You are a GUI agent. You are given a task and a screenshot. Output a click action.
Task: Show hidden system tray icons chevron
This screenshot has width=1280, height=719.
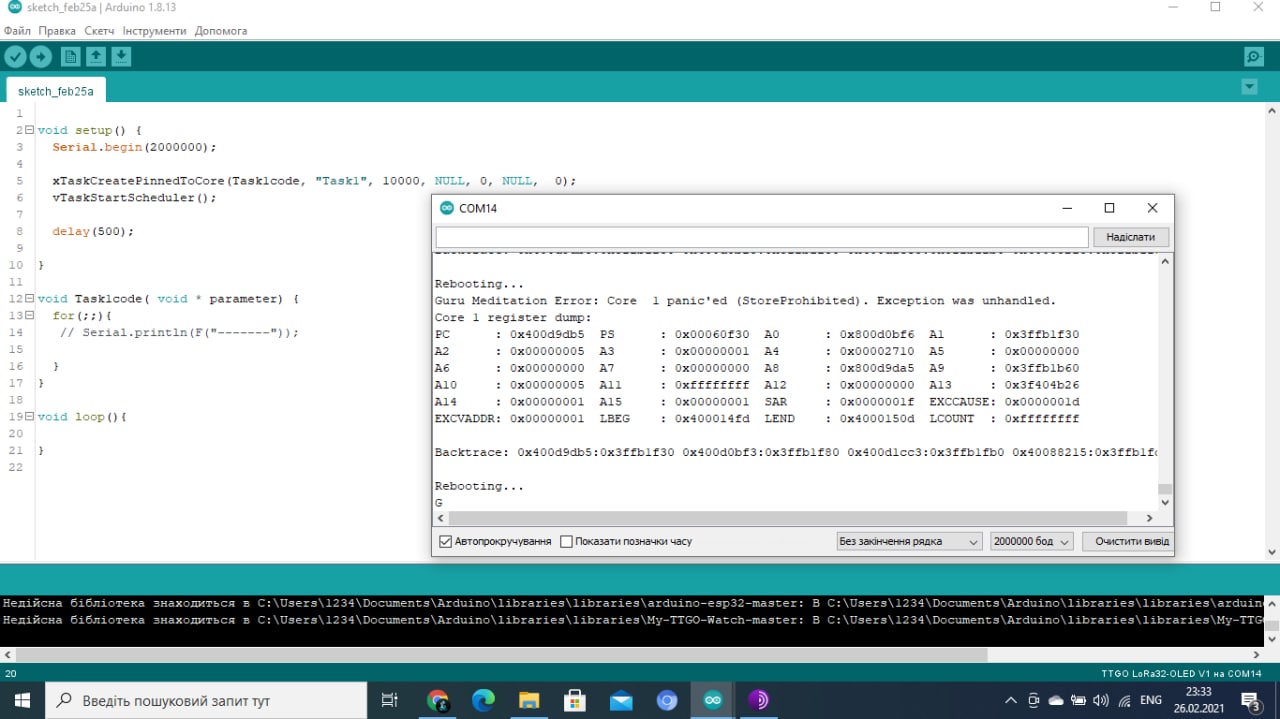[1011, 700]
